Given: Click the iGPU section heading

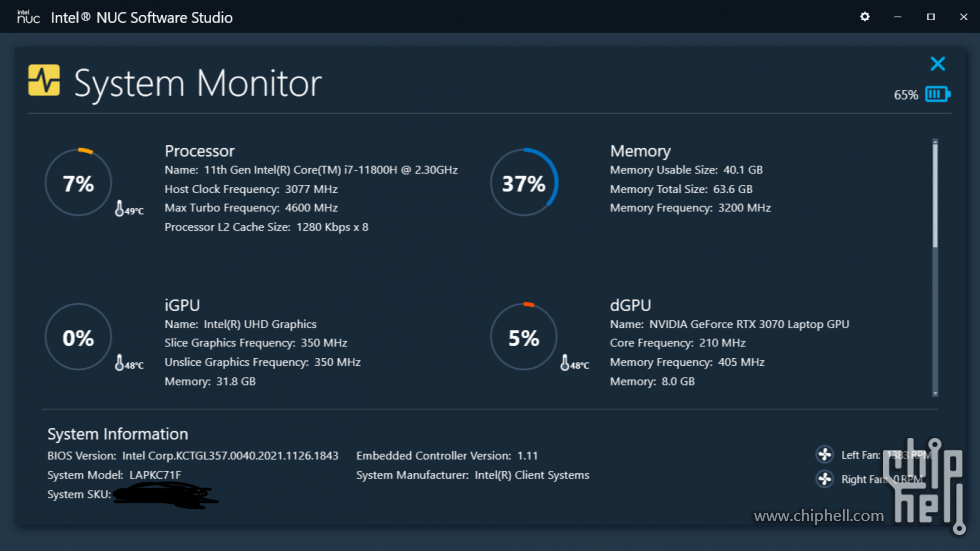Looking at the screenshot, I should [x=182, y=305].
